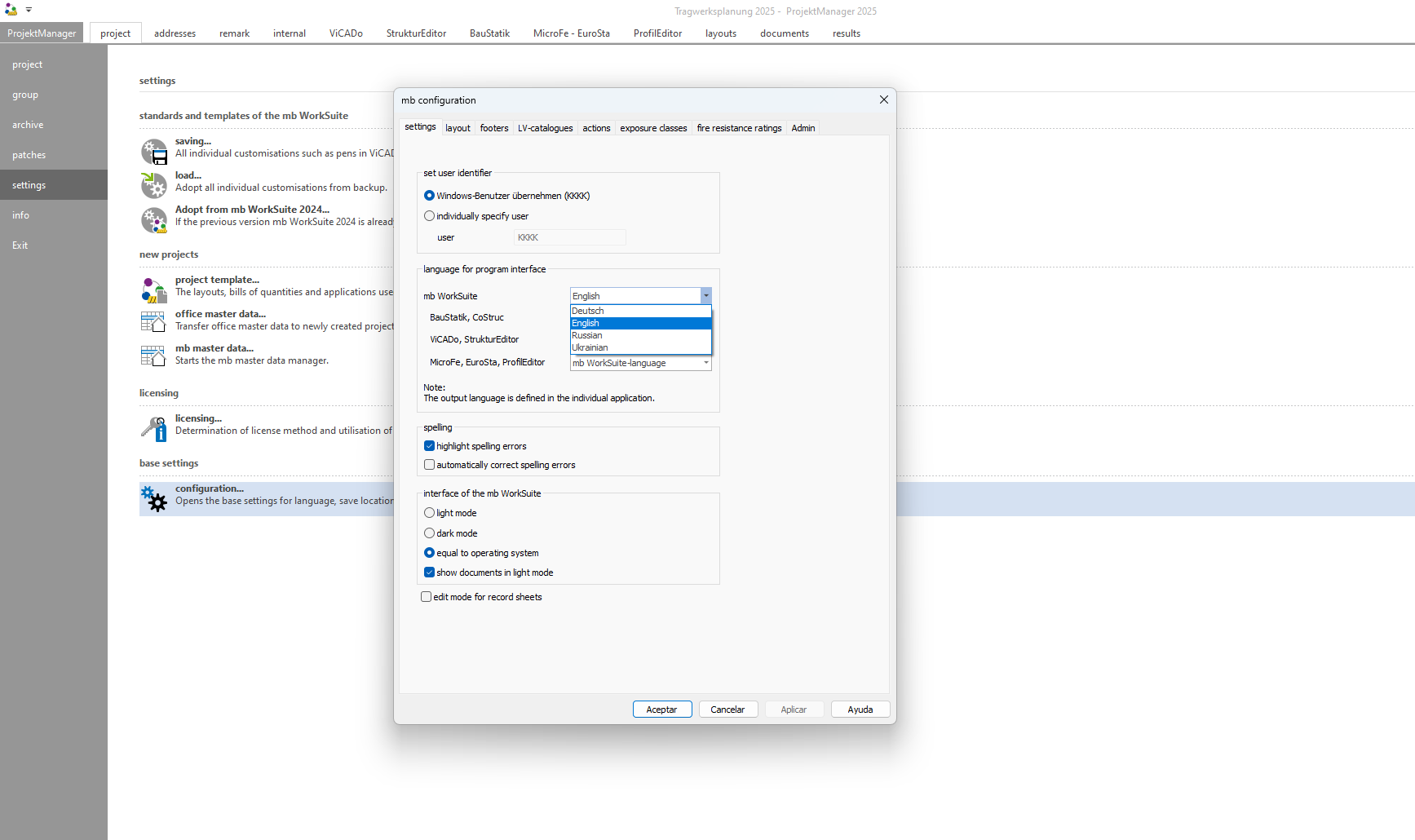The image size is (1415, 840).
Task: Click the user name input field
Action: [569, 237]
